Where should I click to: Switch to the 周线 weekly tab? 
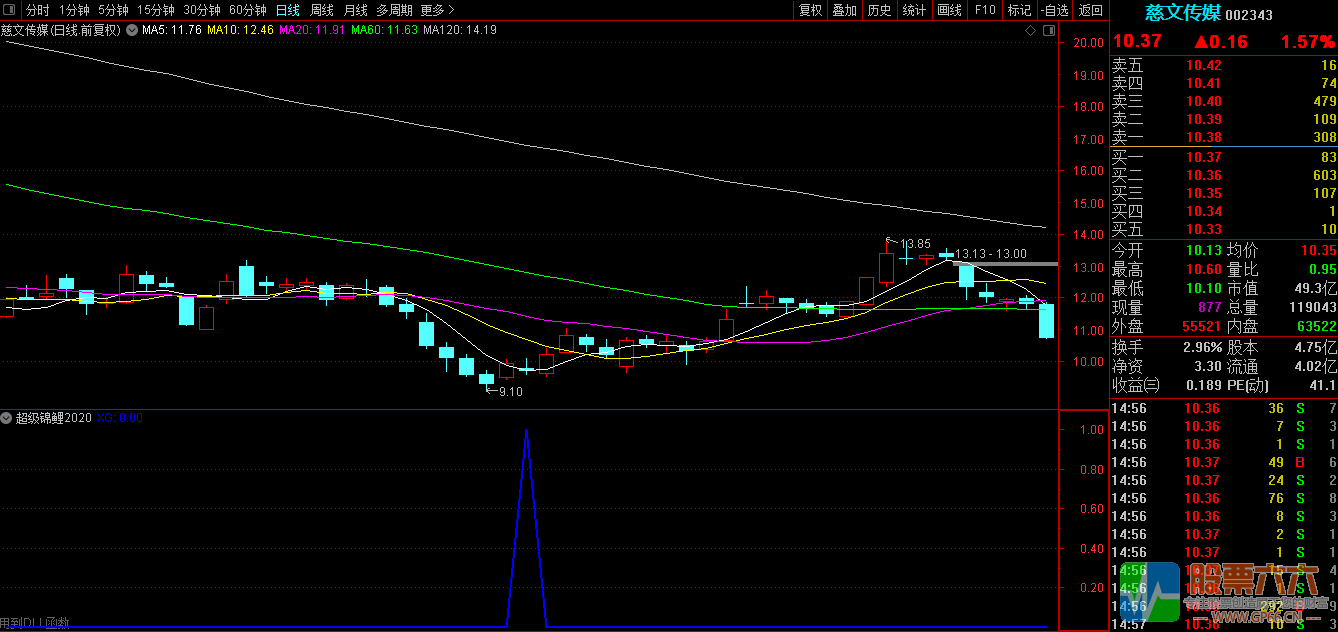[x=321, y=10]
